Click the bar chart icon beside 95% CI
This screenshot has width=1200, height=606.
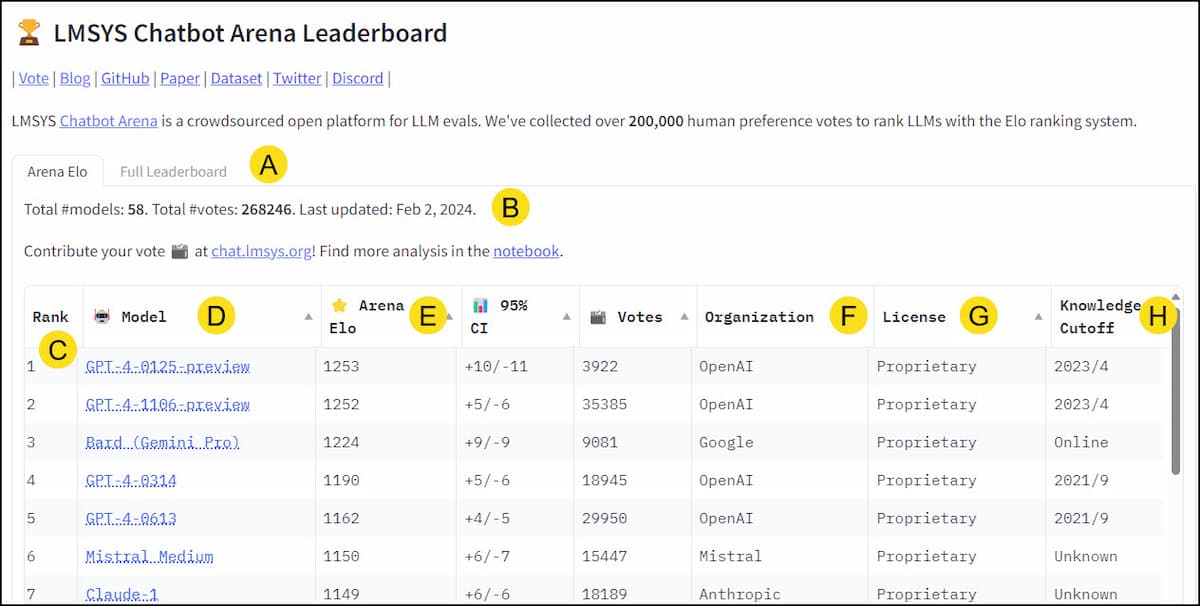tap(480, 305)
